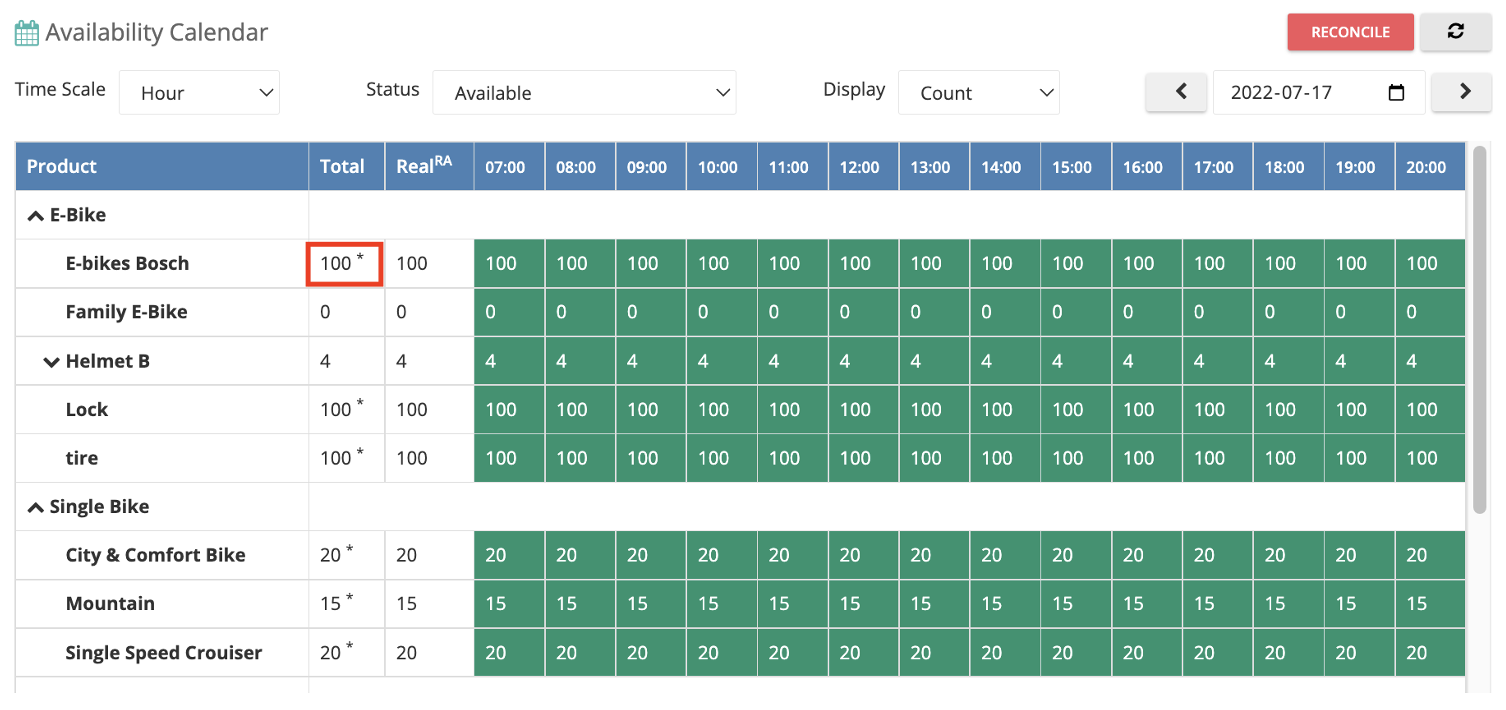Viewport: 1506px width, 710px height.
Task: Click E-bikes Bosch total 100 cell
Action: coord(344,264)
